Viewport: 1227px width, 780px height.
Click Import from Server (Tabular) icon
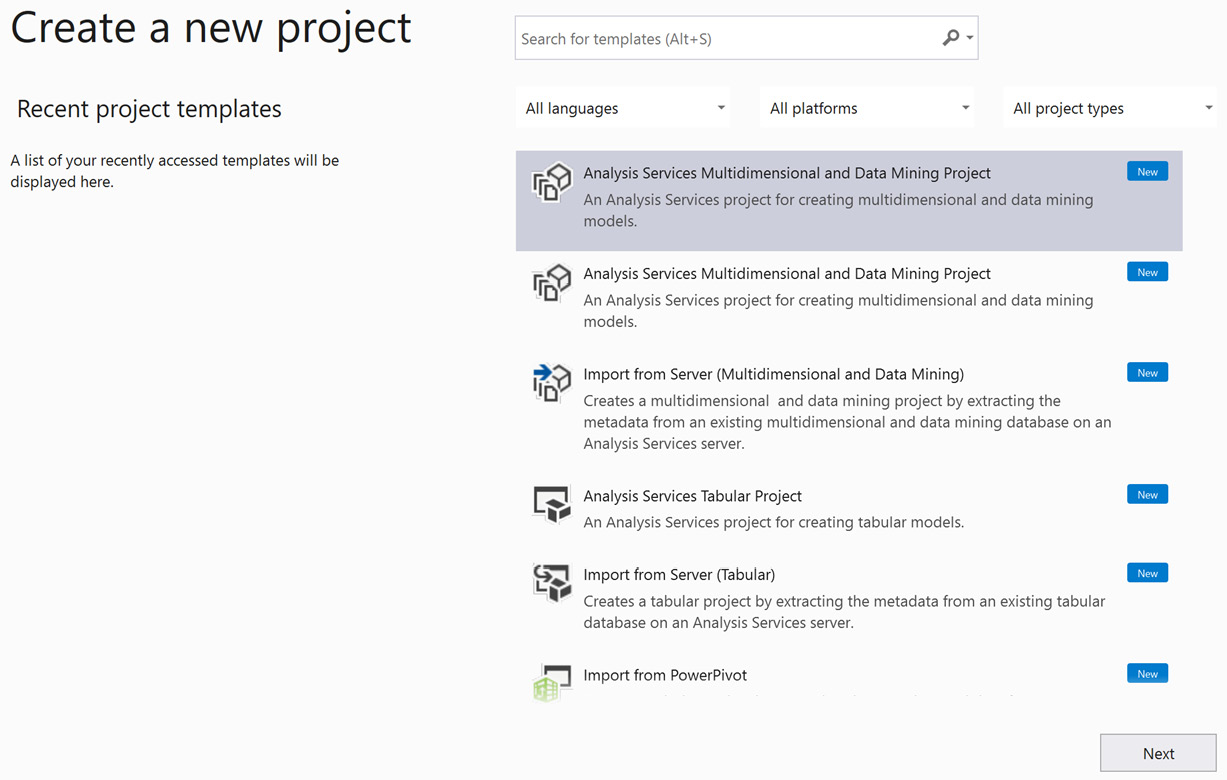click(x=552, y=583)
